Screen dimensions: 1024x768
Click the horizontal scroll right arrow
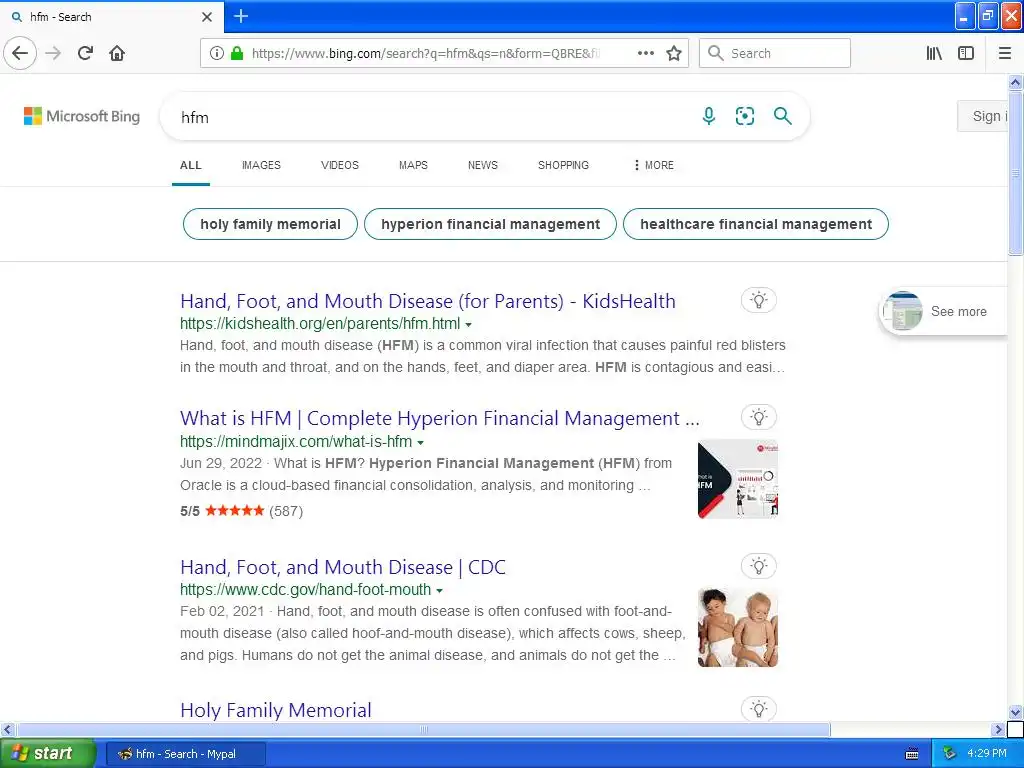click(998, 729)
